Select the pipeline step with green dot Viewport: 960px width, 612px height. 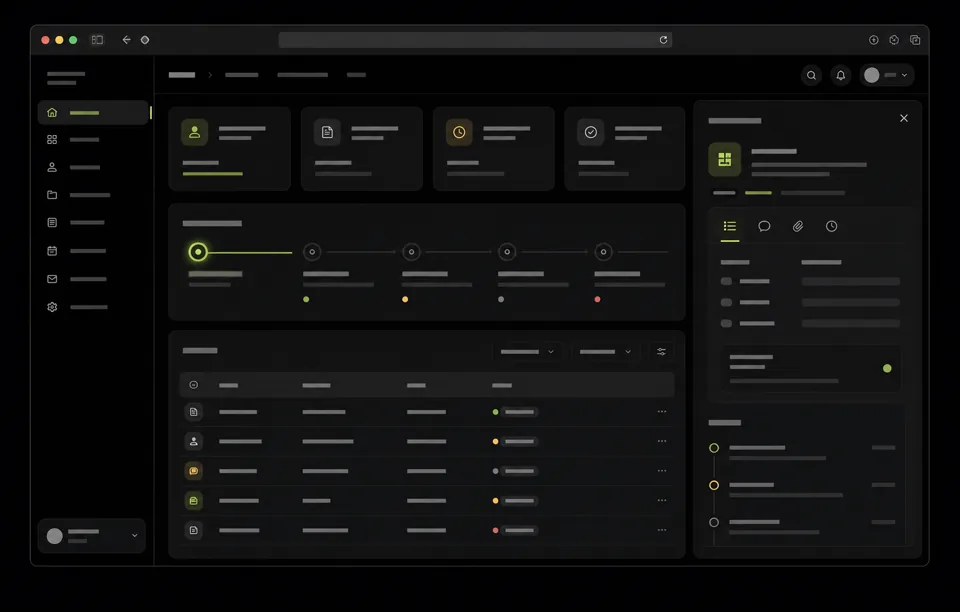[x=312, y=252]
